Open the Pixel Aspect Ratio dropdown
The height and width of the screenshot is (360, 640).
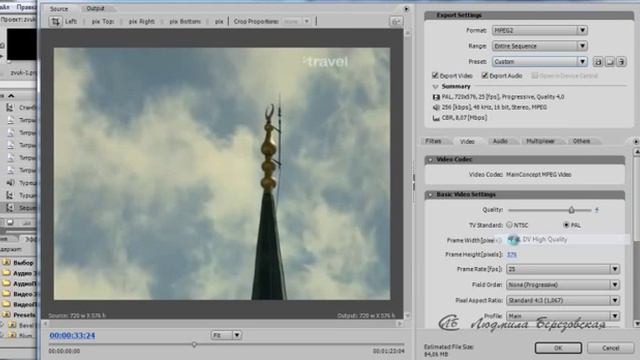tap(563, 300)
